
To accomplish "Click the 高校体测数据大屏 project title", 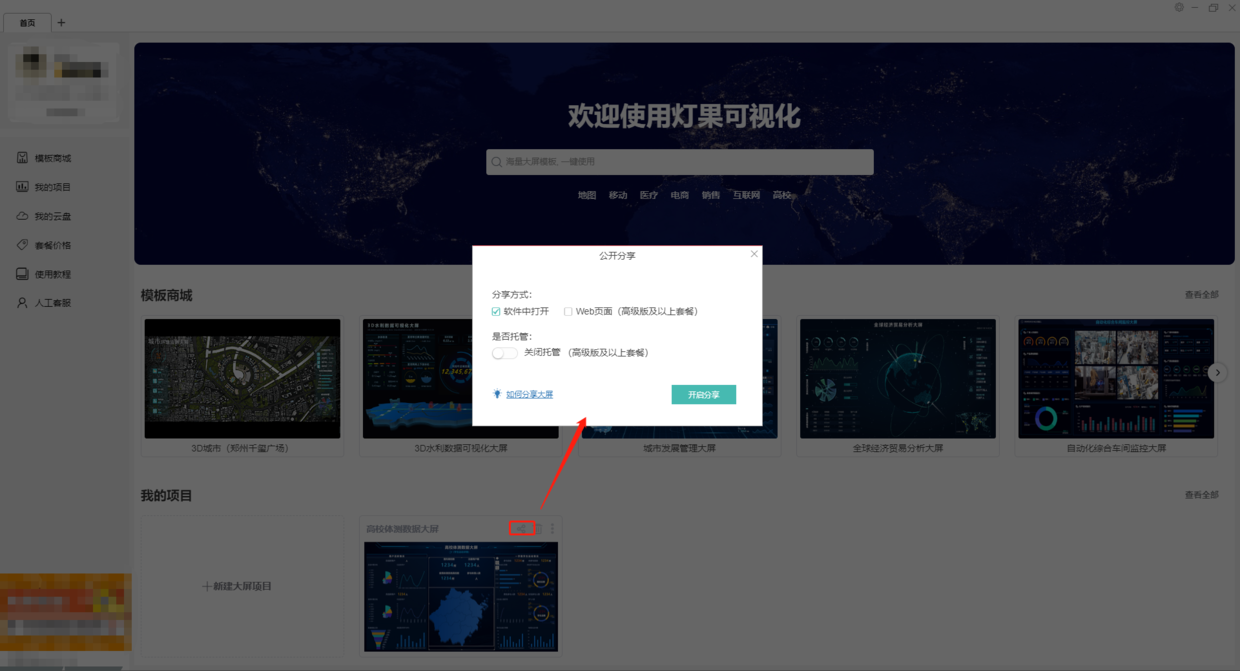I will tap(402, 529).
